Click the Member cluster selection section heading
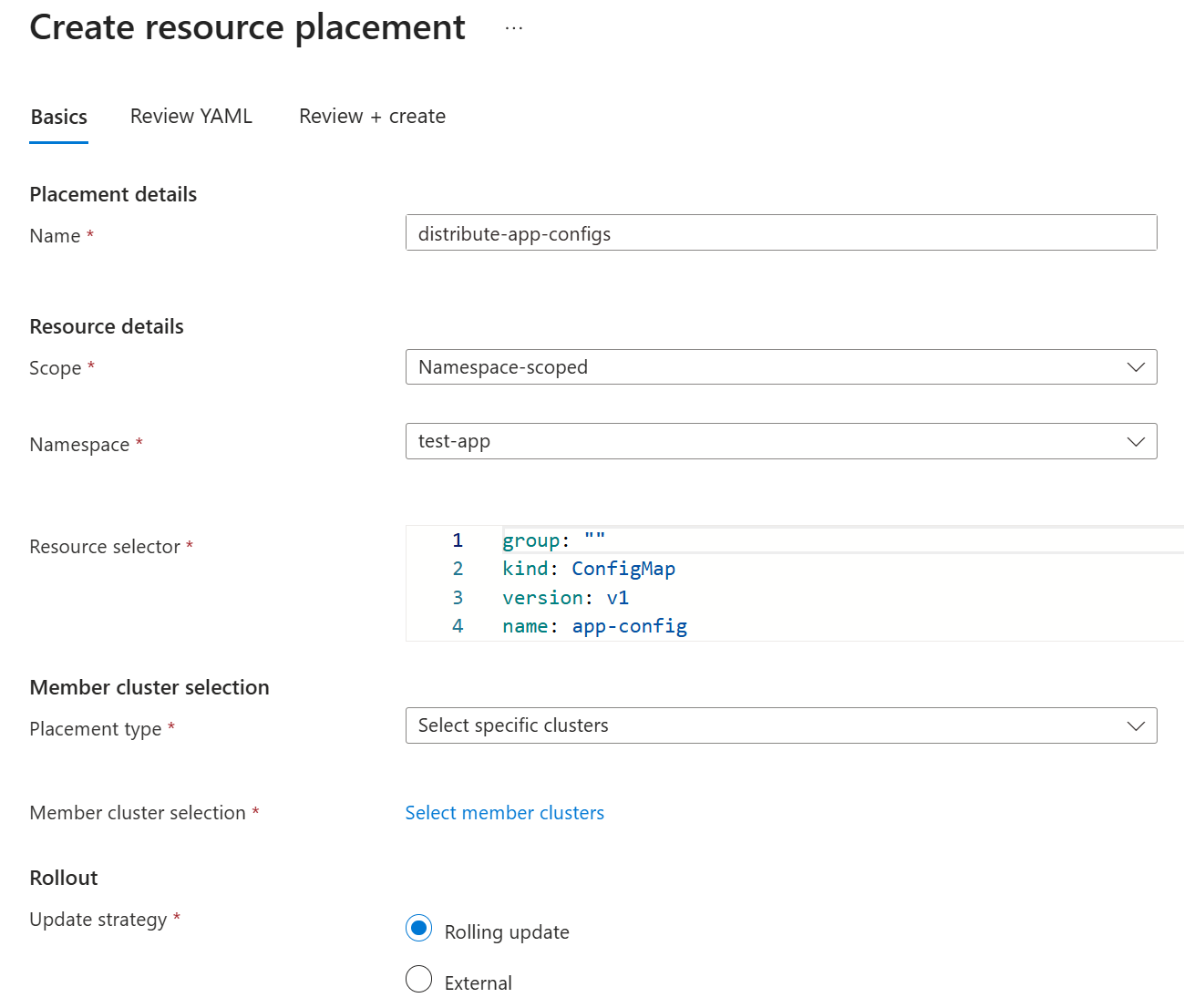 tap(149, 687)
